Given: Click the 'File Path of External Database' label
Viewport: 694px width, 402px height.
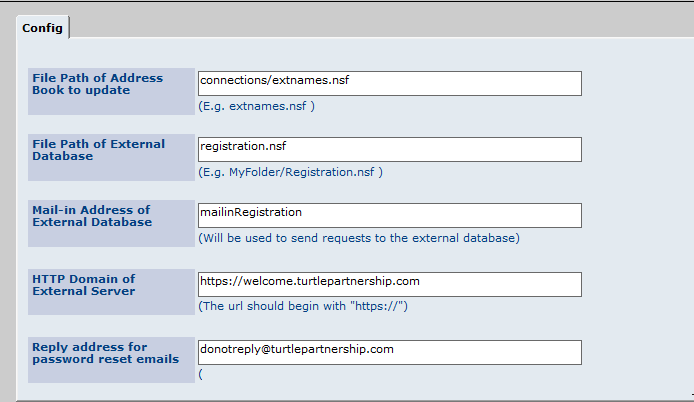Looking at the screenshot, I should pos(99,150).
